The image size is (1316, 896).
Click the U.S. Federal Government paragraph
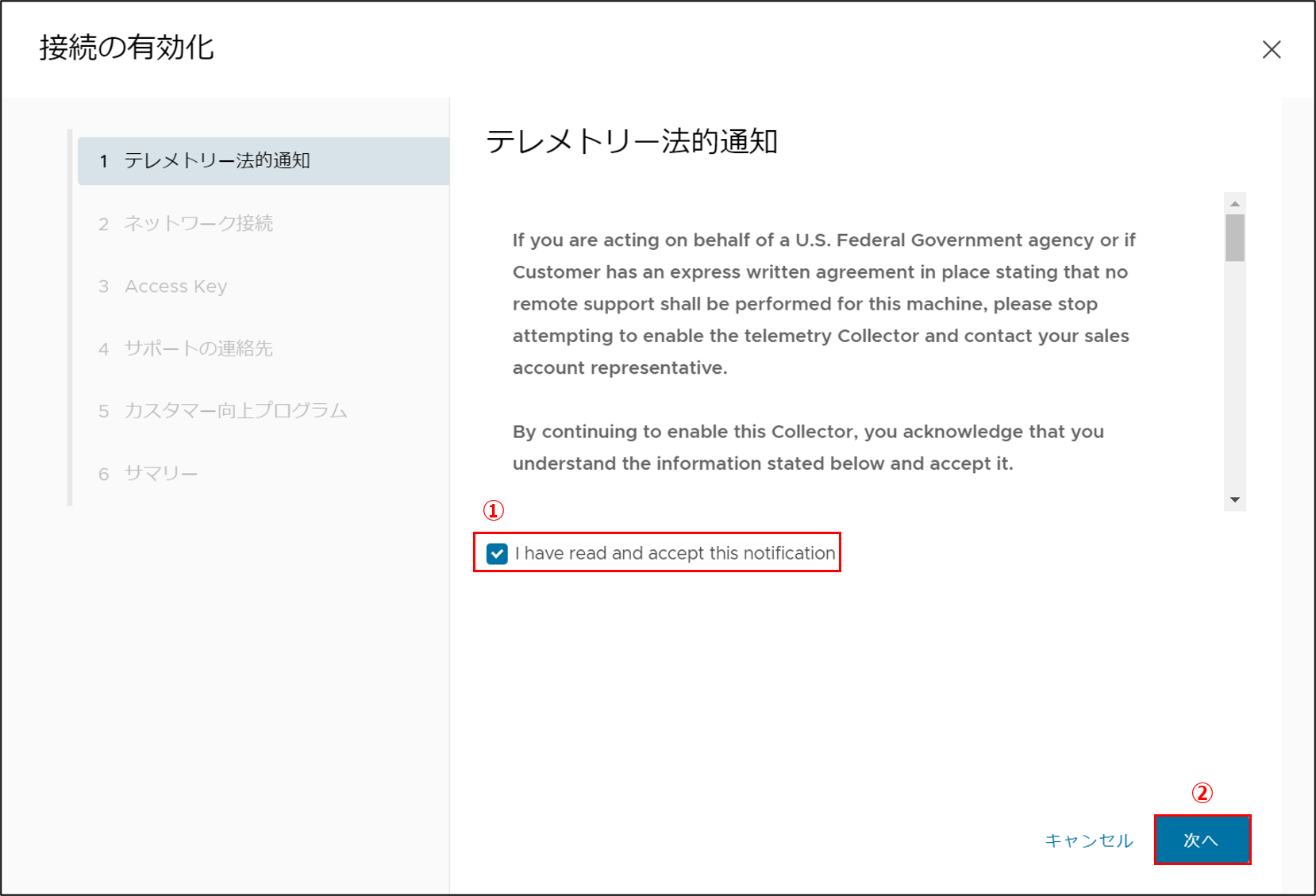824,304
